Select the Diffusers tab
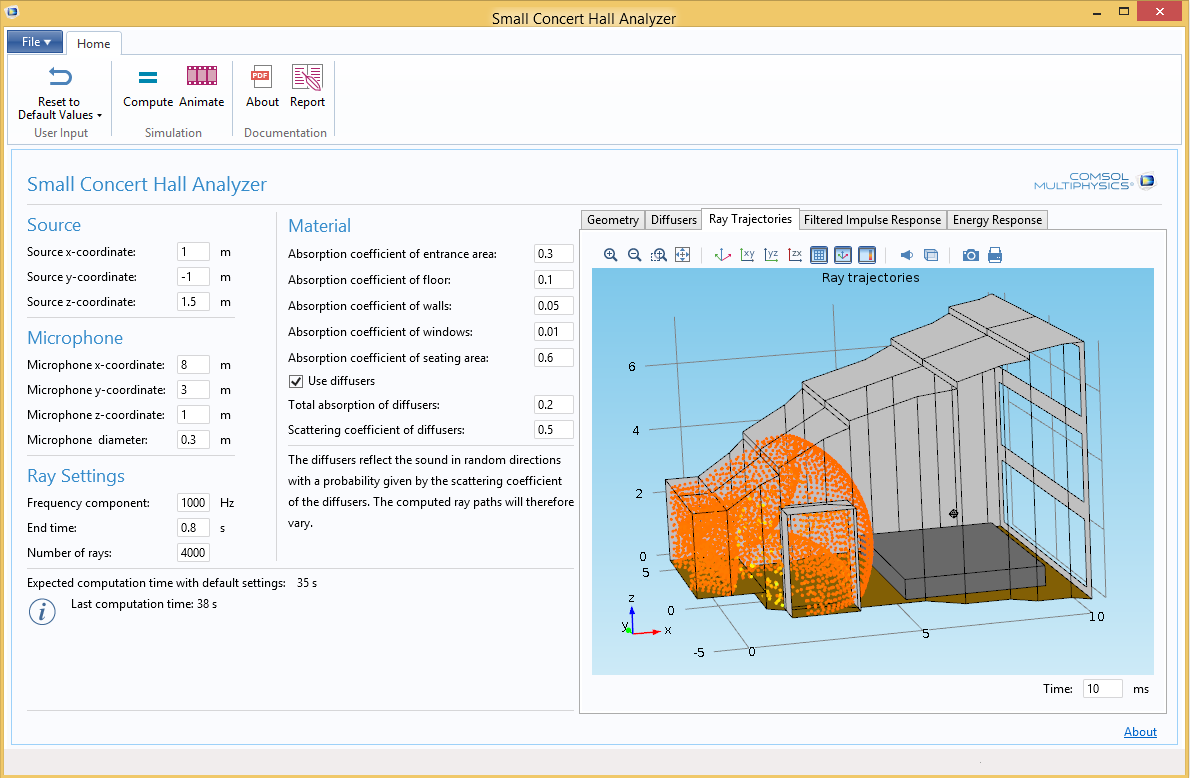The image size is (1190, 778). pyautogui.click(x=674, y=220)
